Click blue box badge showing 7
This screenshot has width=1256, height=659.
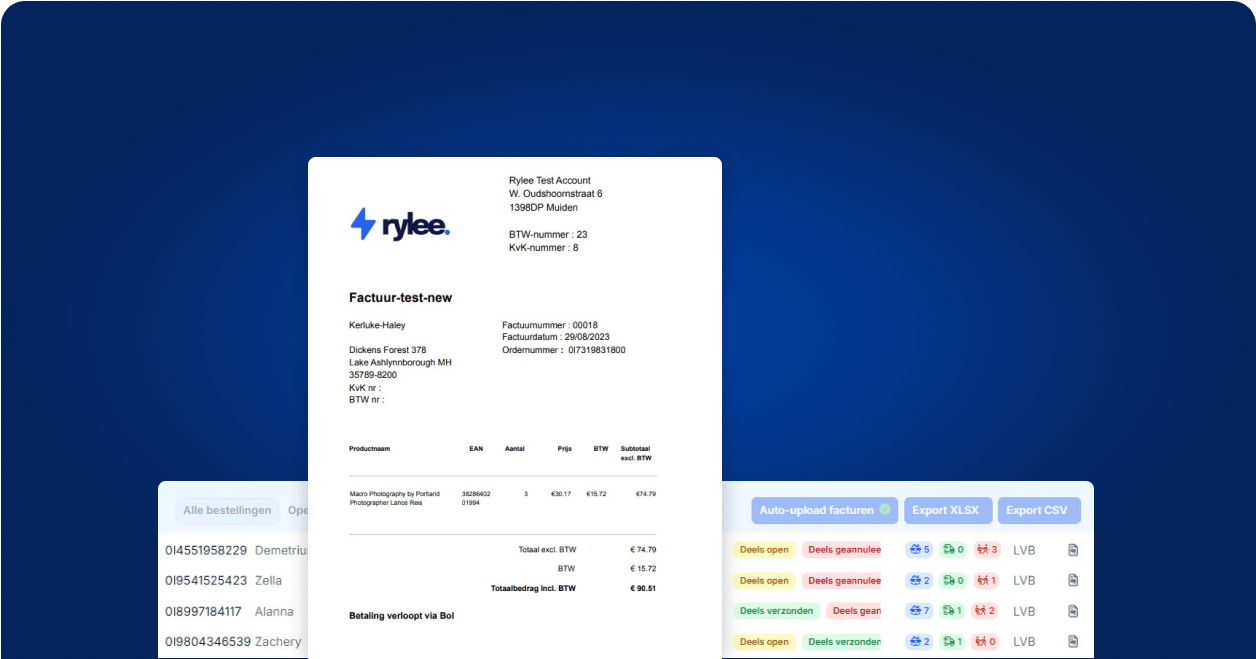point(919,611)
